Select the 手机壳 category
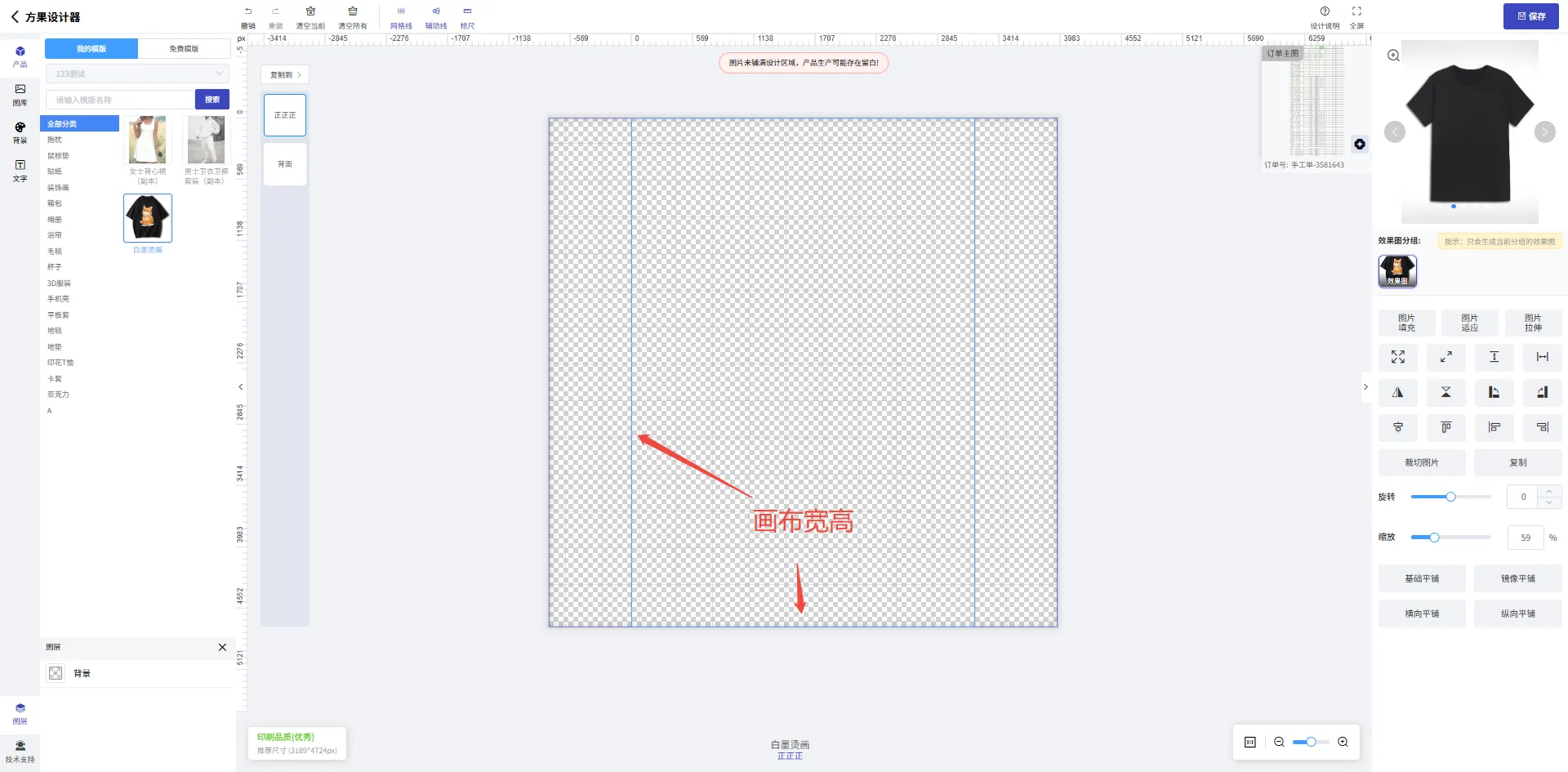The width and height of the screenshot is (1568, 772). click(x=58, y=299)
